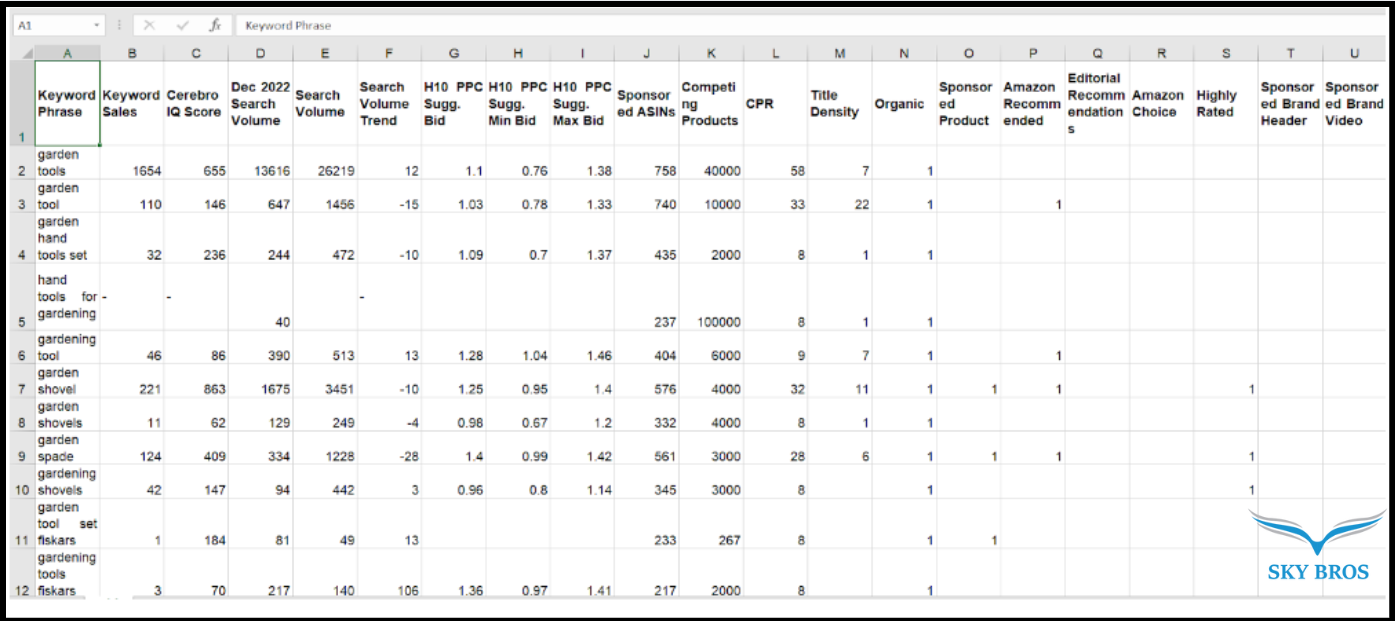Open the Name Box dropdown arrow
Screen dimensions: 1395x621
97,25
